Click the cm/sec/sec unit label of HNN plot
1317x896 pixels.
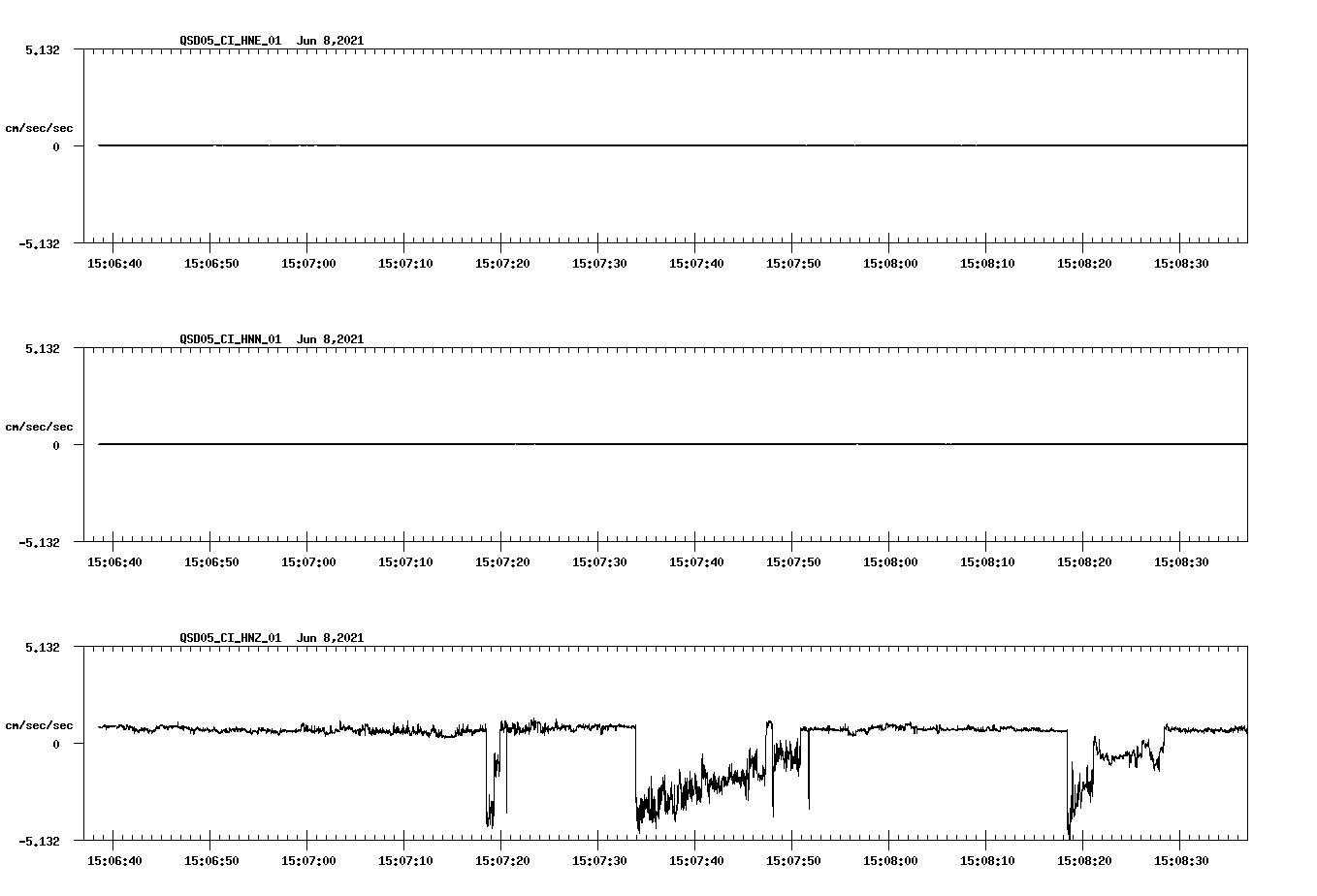click(x=39, y=427)
